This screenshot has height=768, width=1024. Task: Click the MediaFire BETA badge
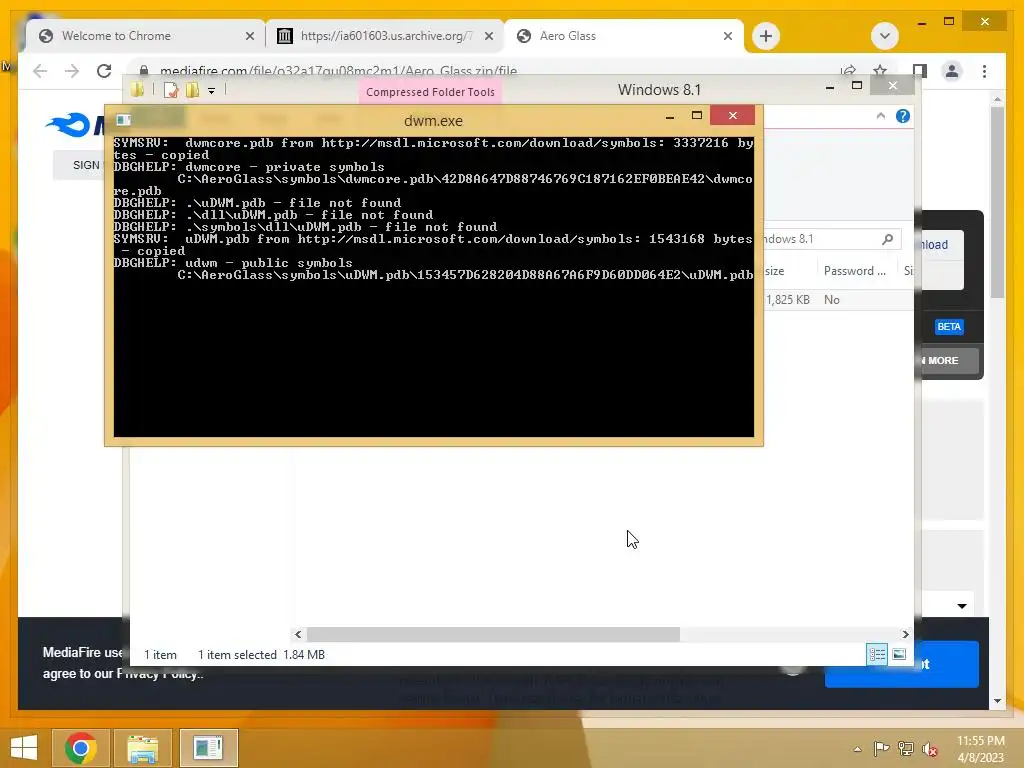pos(949,327)
